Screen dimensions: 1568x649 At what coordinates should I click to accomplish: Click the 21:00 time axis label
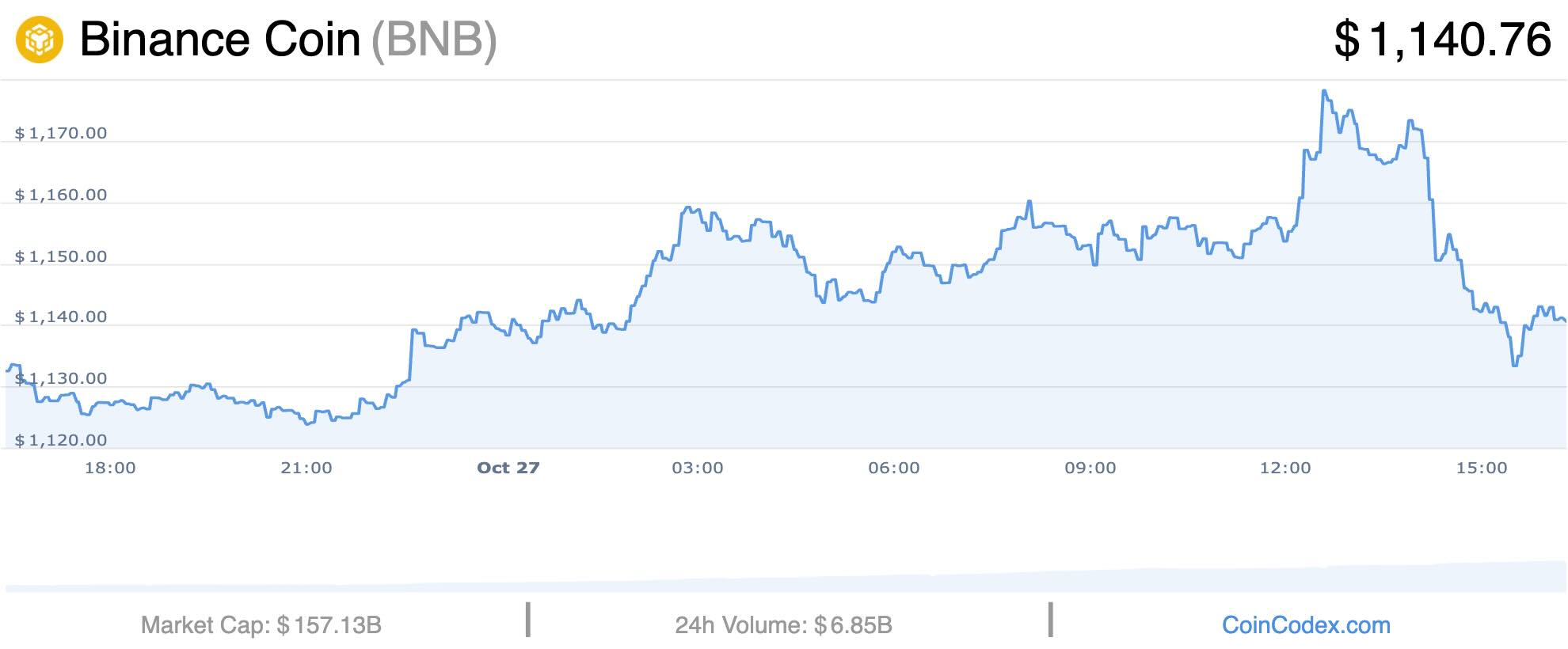pyautogui.click(x=306, y=468)
